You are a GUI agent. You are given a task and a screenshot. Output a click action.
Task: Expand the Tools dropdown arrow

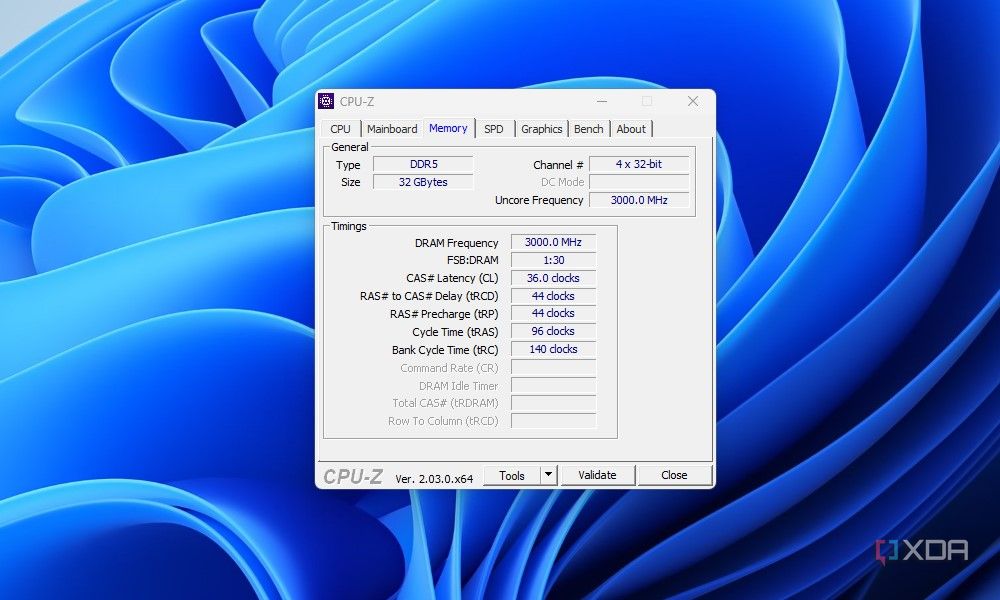(548, 476)
